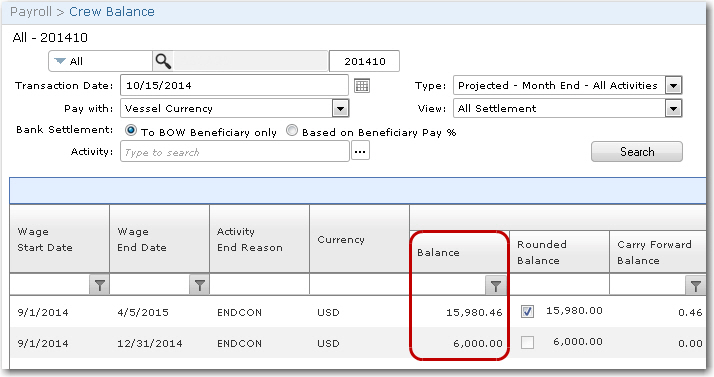
Task: Click USD in the 15,980.46 row
Action: click(328, 313)
